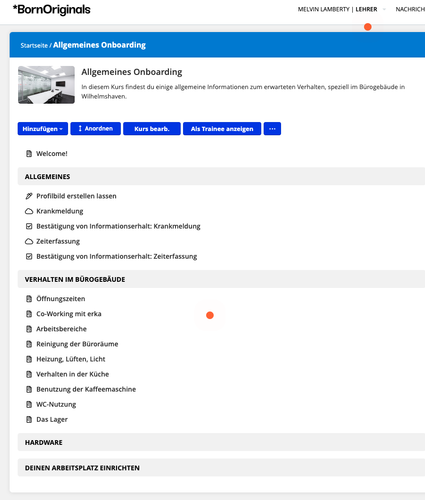
Task: Open the WC-Nutzung page
Action: (x=56, y=404)
